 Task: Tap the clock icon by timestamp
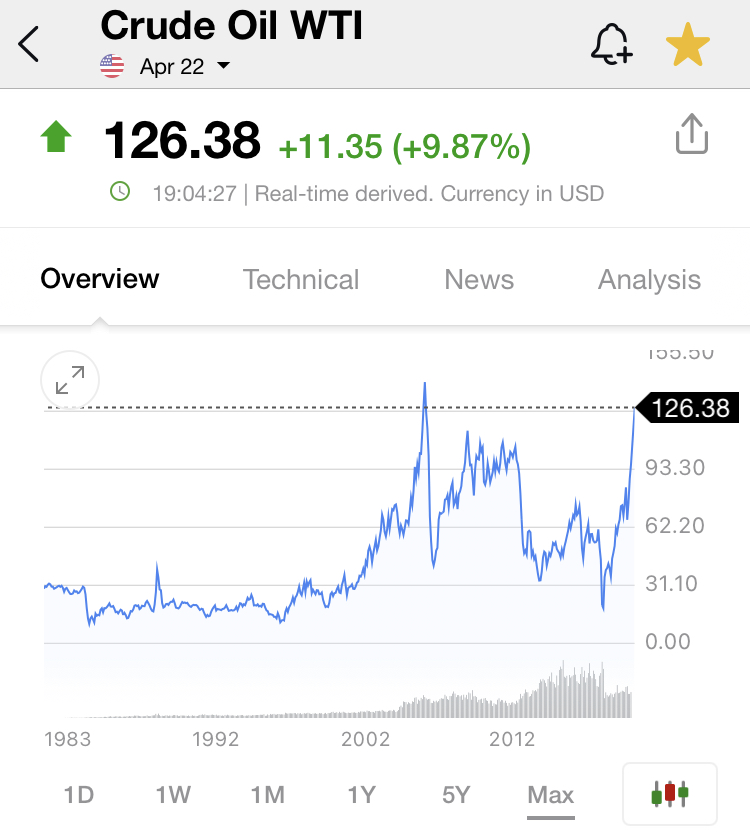[x=120, y=191]
